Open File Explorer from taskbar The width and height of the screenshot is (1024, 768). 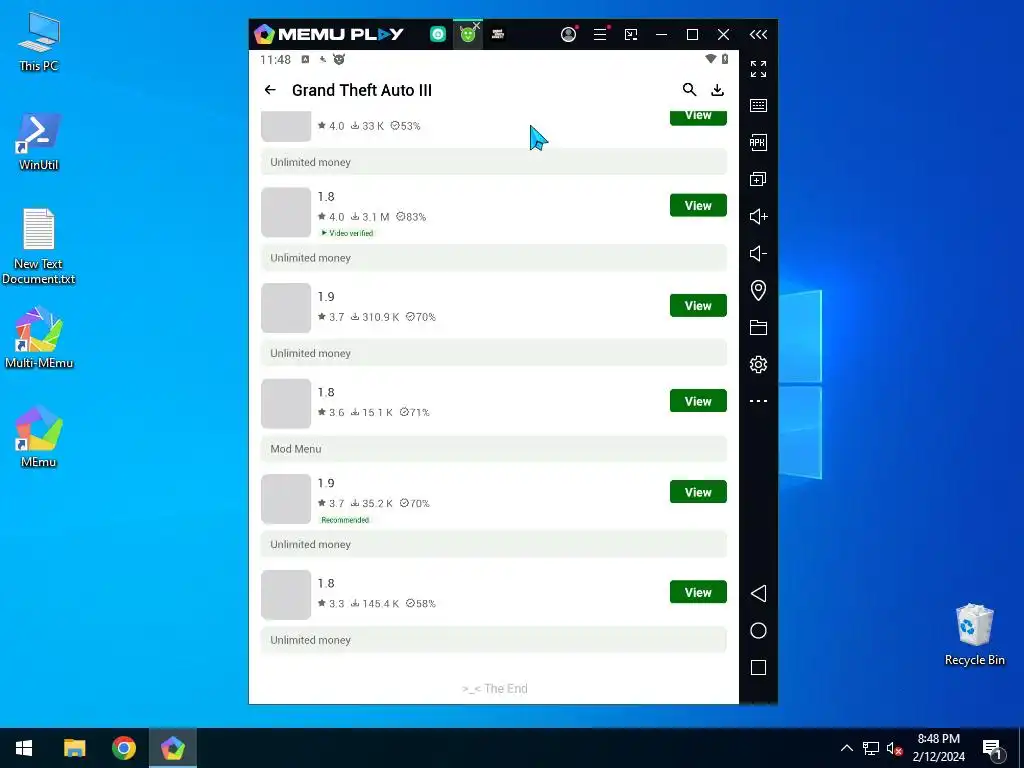(x=74, y=748)
